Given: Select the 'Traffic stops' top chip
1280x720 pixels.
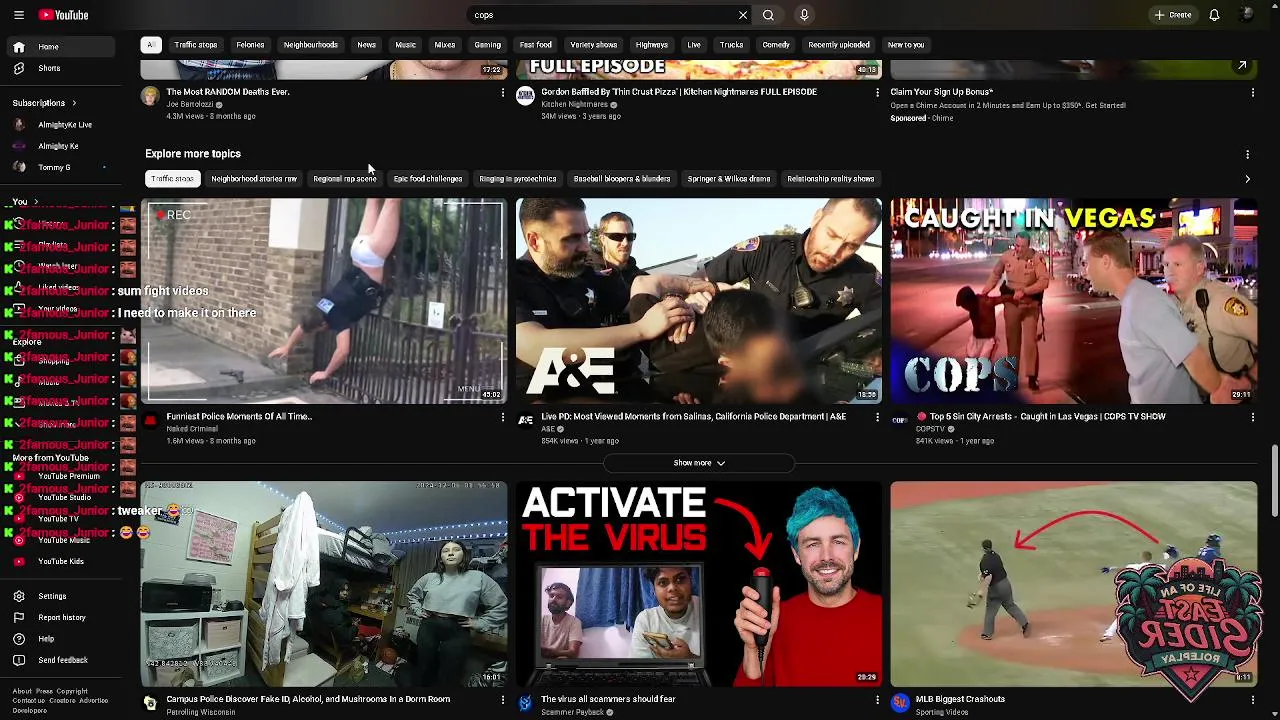Looking at the screenshot, I should click(x=195, y=45).
